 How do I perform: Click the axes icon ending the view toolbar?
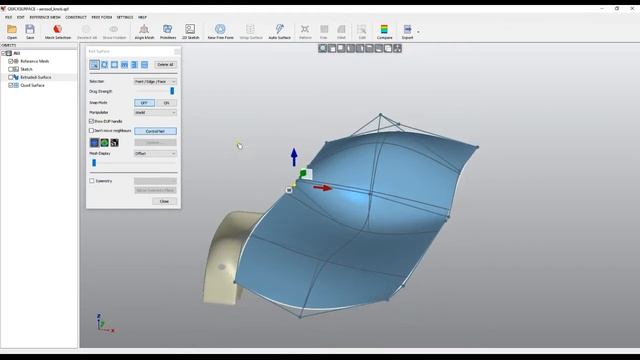(x=397, y=49)
